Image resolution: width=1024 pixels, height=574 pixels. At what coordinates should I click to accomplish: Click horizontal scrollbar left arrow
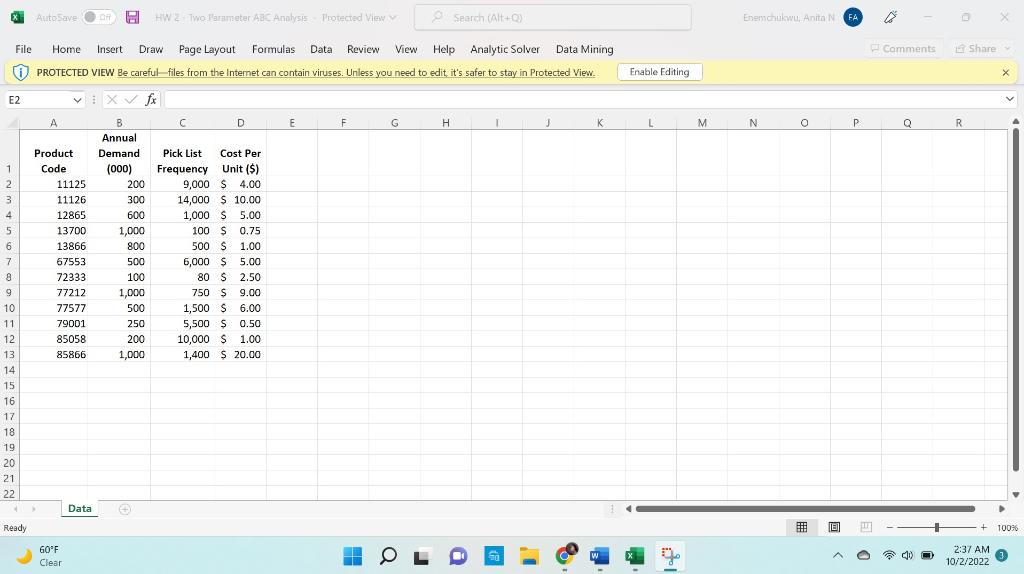(628, 509)
